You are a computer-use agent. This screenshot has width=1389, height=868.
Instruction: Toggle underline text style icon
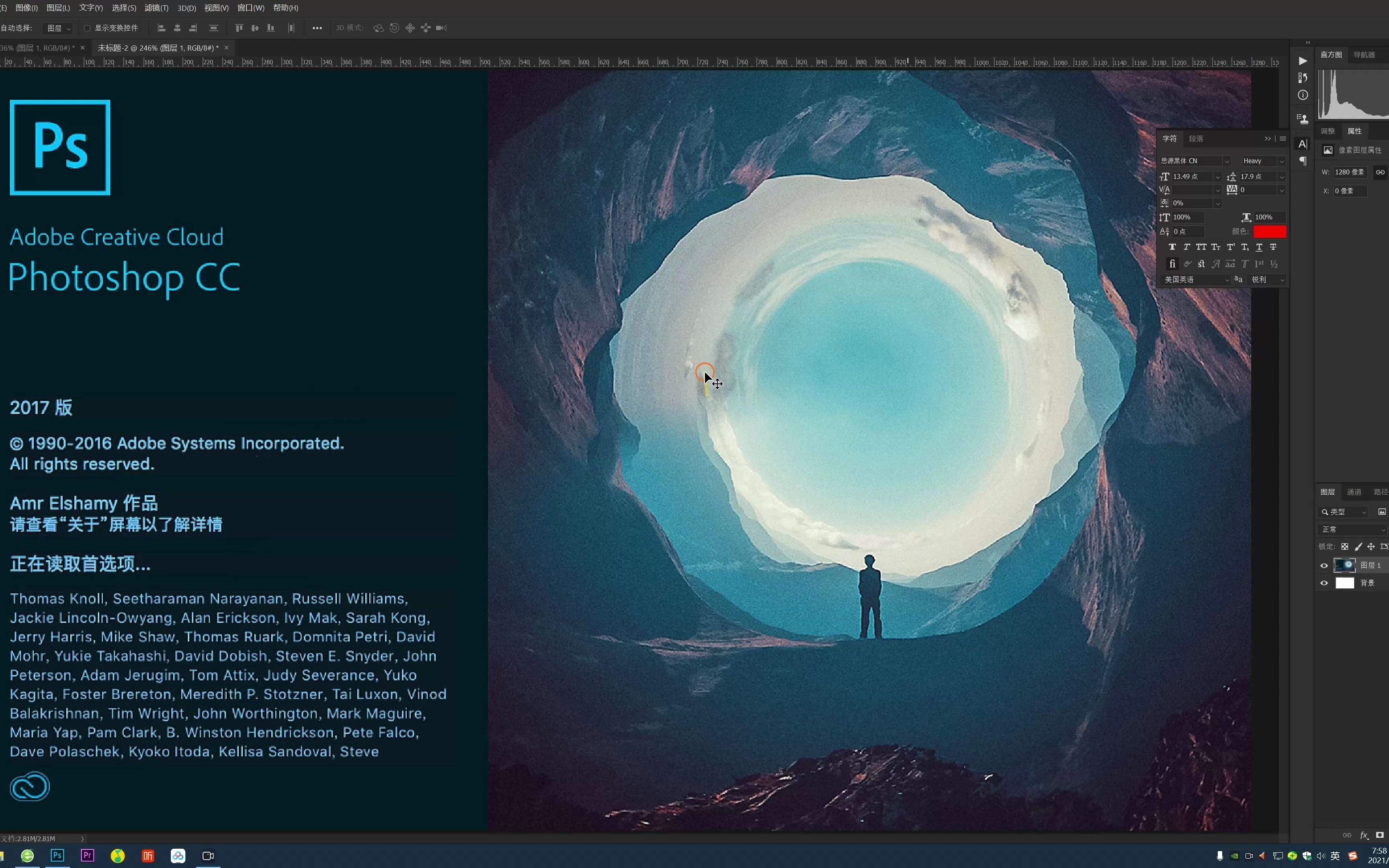tap(1259, 247)
